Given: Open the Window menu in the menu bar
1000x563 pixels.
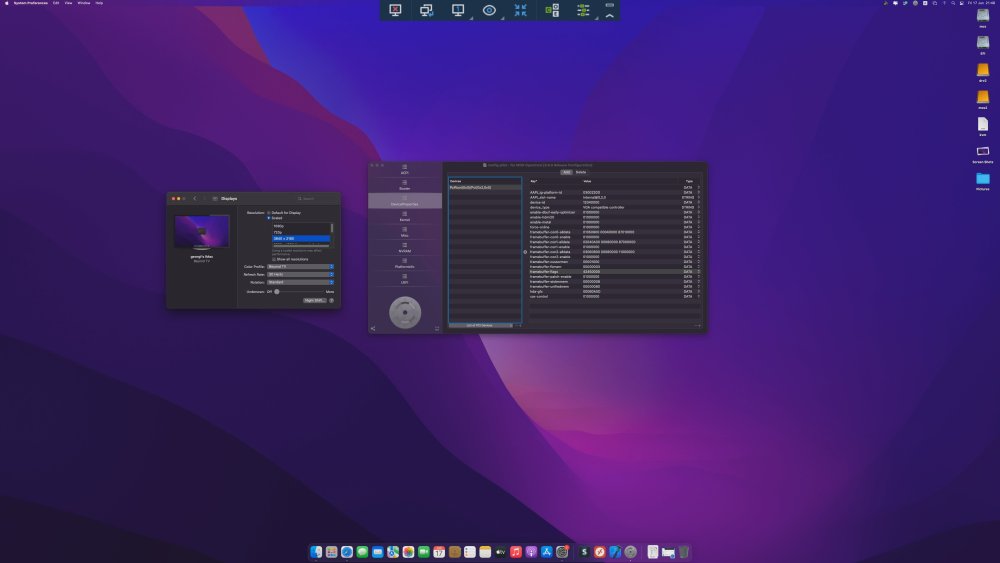Looking at the screenshot, I should pos(84,3).
